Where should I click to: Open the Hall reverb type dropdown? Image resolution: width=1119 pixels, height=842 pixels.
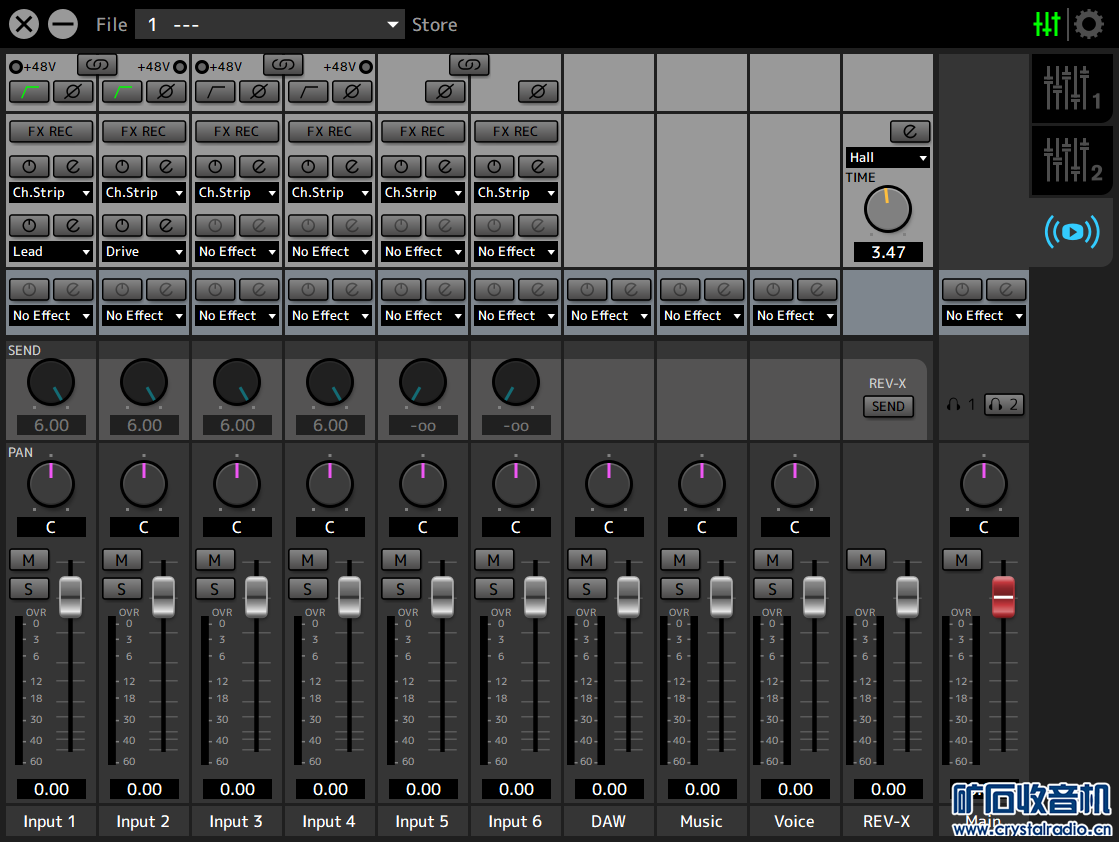point(888,158)
